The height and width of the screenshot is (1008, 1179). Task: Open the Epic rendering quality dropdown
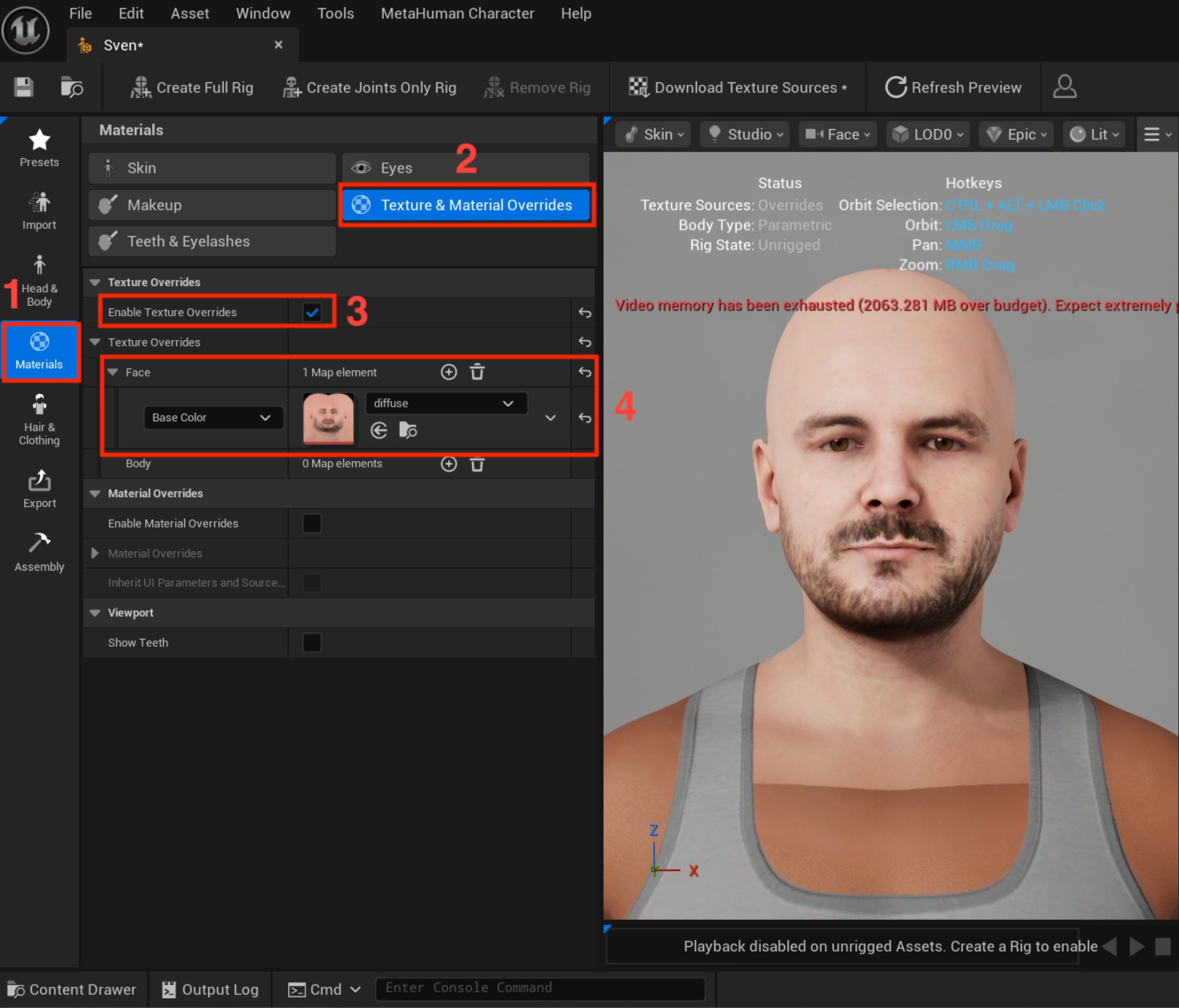(x=1016, y=134)
